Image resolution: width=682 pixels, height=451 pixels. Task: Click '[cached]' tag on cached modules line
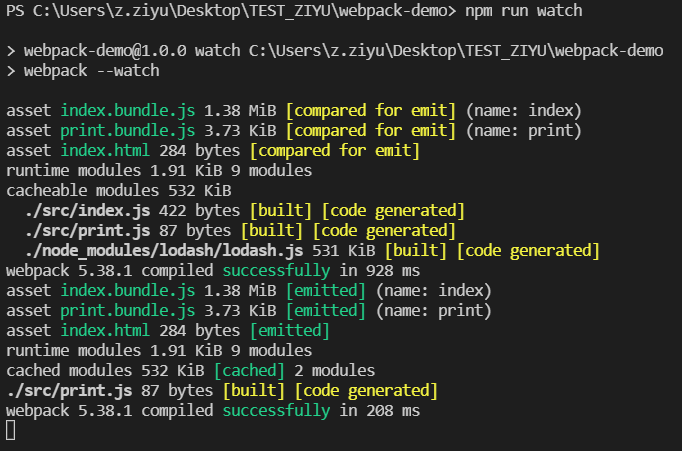tap(250, 371)
